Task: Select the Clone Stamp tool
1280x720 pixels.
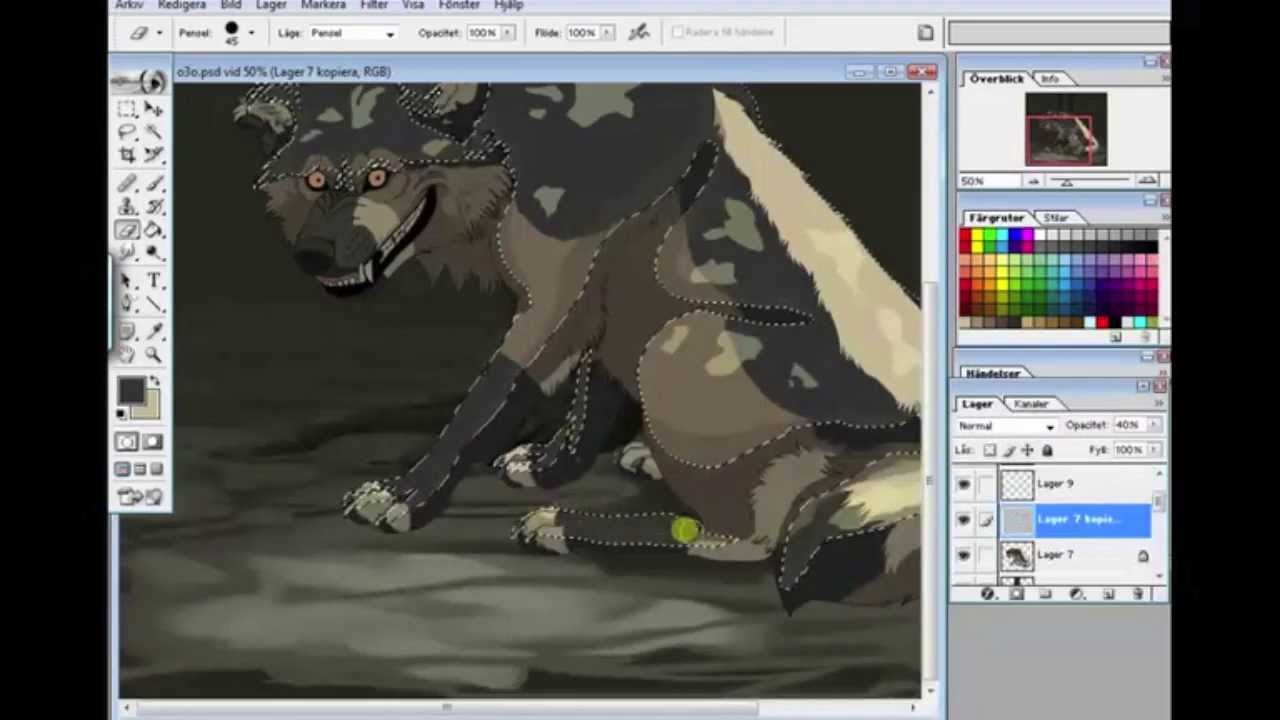Action: click(127, 207)
